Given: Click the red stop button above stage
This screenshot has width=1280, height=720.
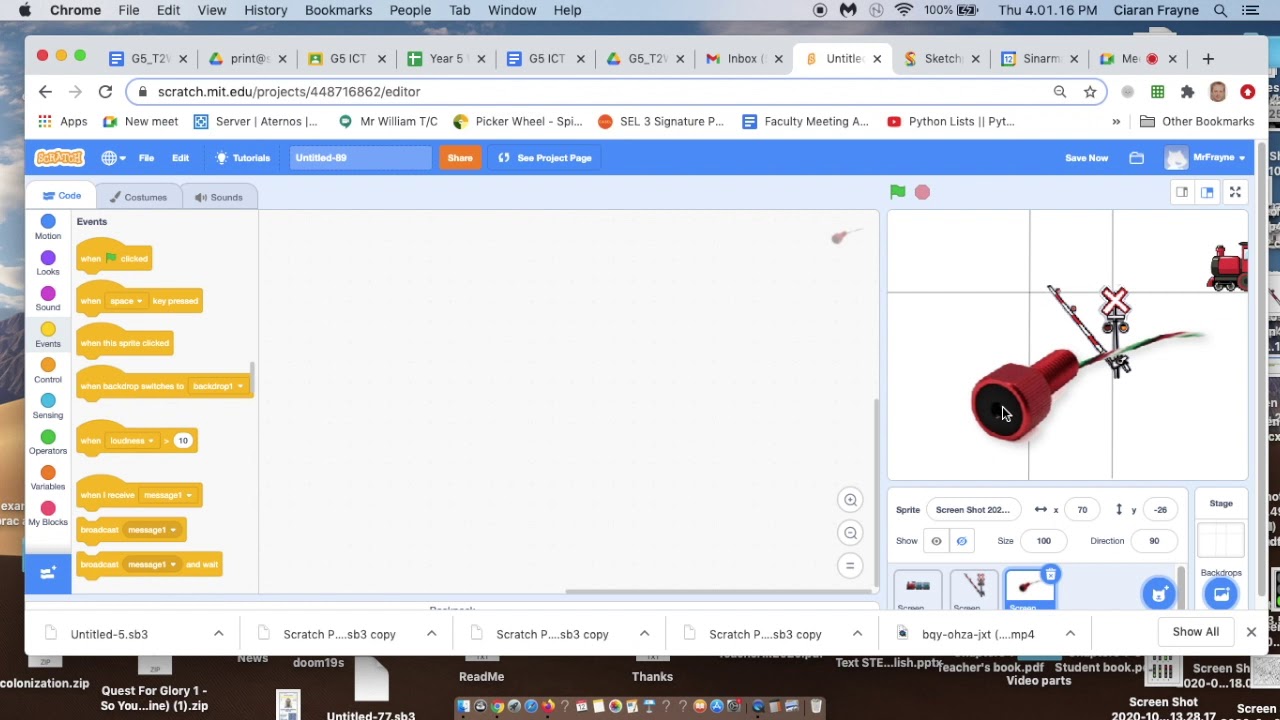Looking at the screenshot, I should [922, 192].
